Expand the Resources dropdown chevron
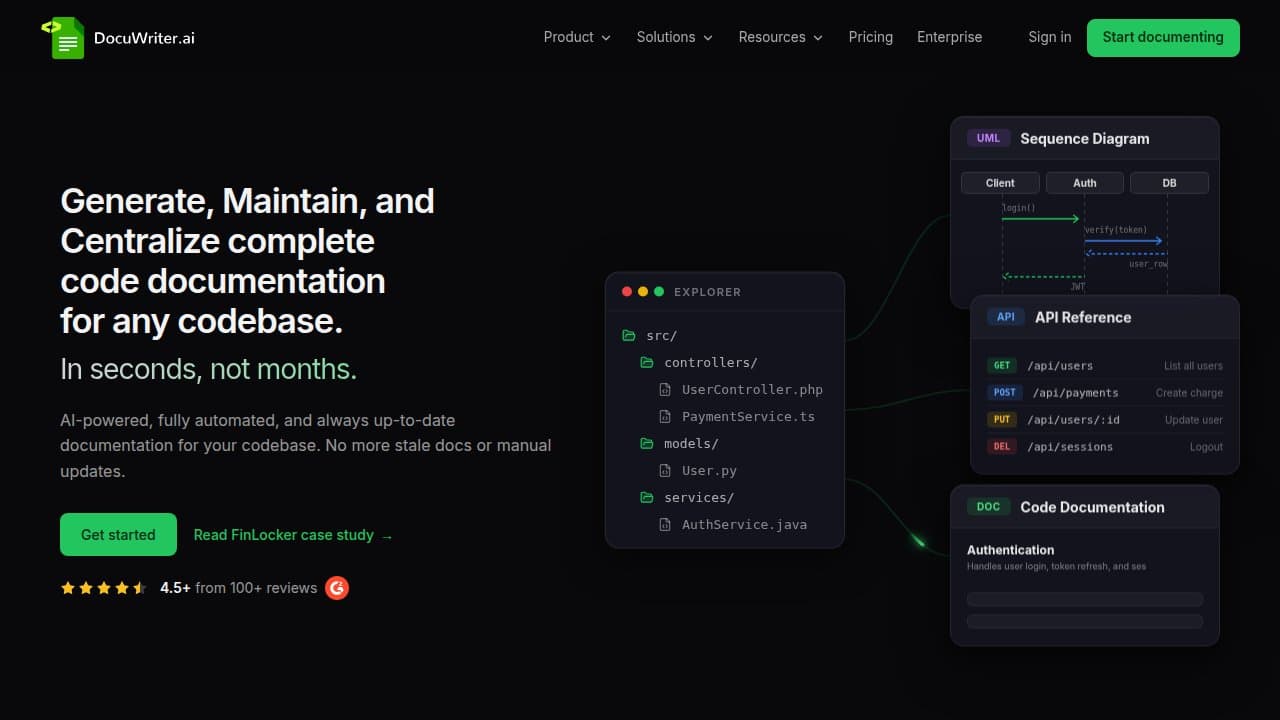This screenshot has width=1280, height=720. (x=818, y=38)
